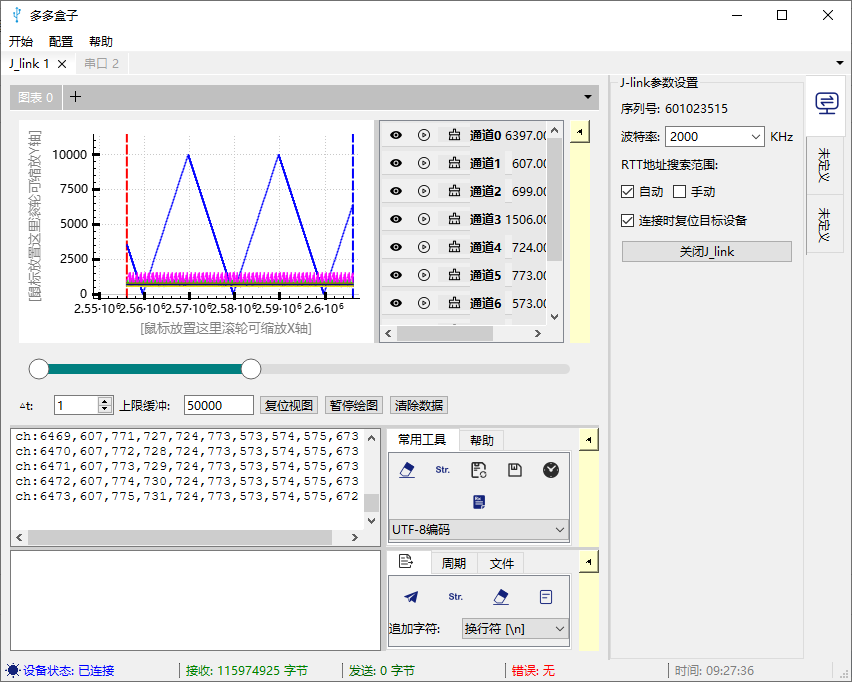Increase the Δt spinner value

(105, 401)
